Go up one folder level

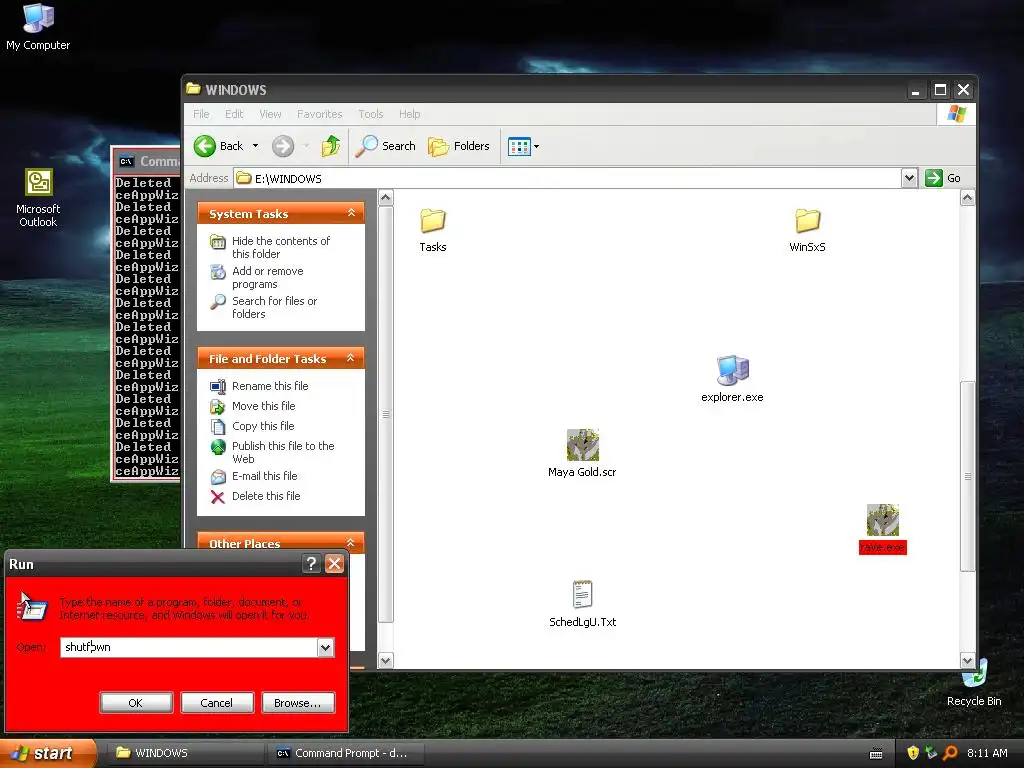click(331, 146)
